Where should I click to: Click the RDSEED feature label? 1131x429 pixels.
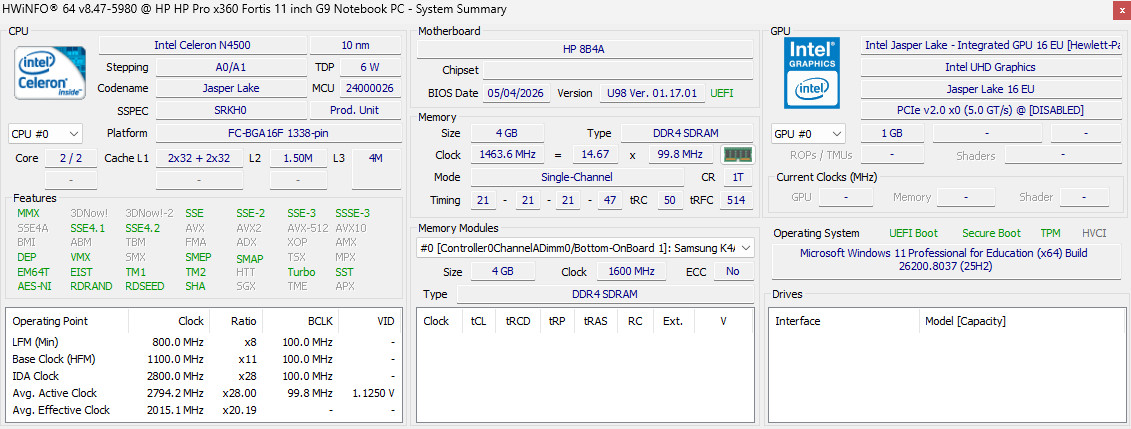(145, 286)
